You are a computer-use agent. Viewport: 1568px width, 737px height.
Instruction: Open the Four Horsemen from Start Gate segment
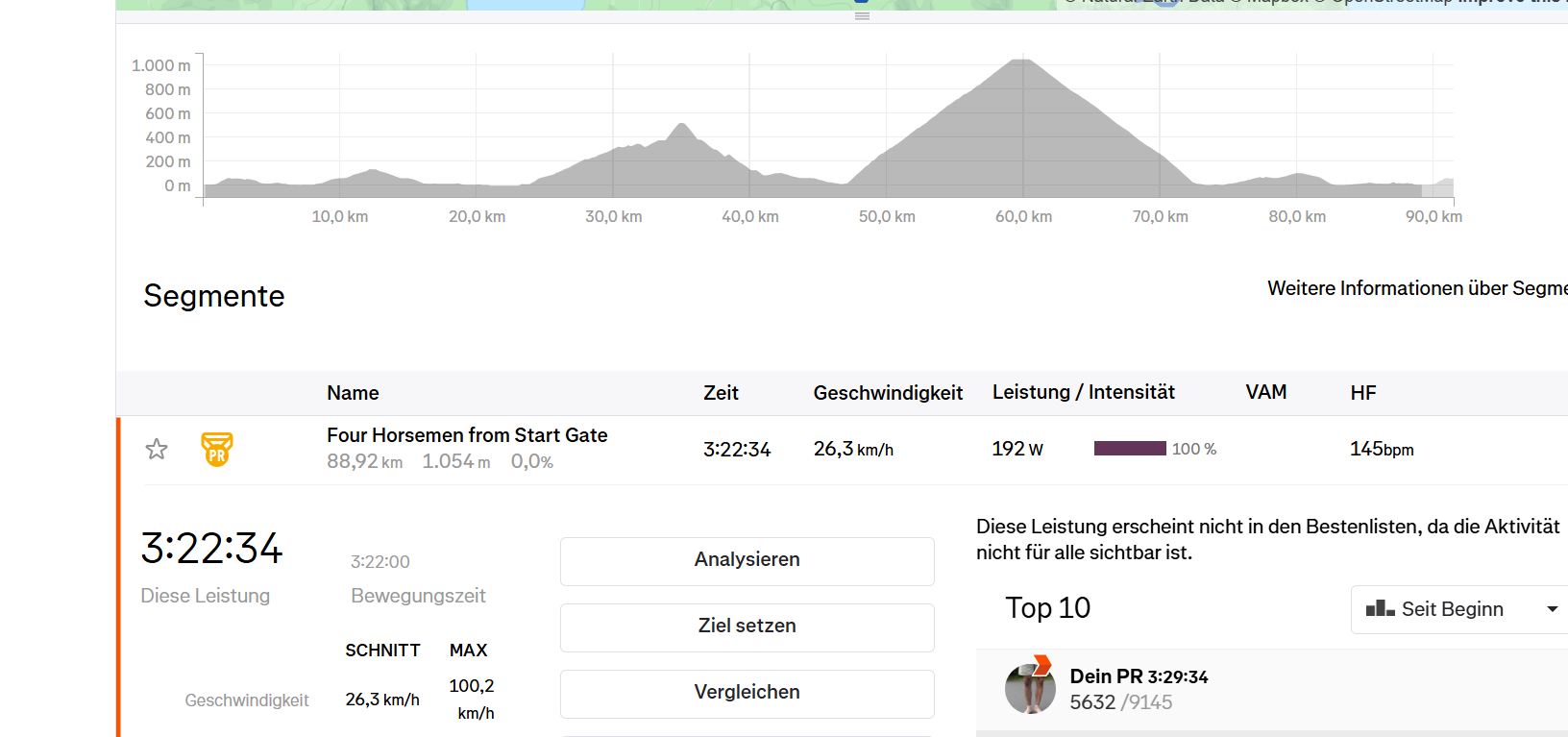pos(467,435)
